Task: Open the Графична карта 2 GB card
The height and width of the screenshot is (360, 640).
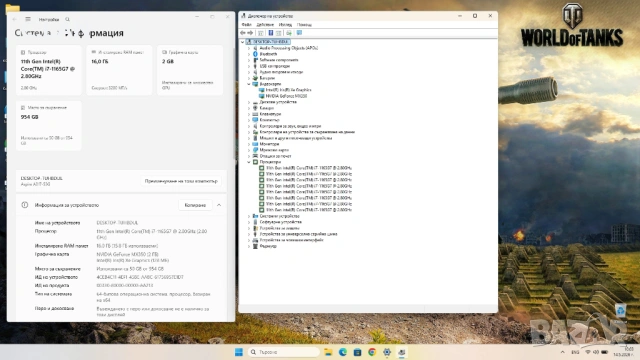Action: (190, 70)
